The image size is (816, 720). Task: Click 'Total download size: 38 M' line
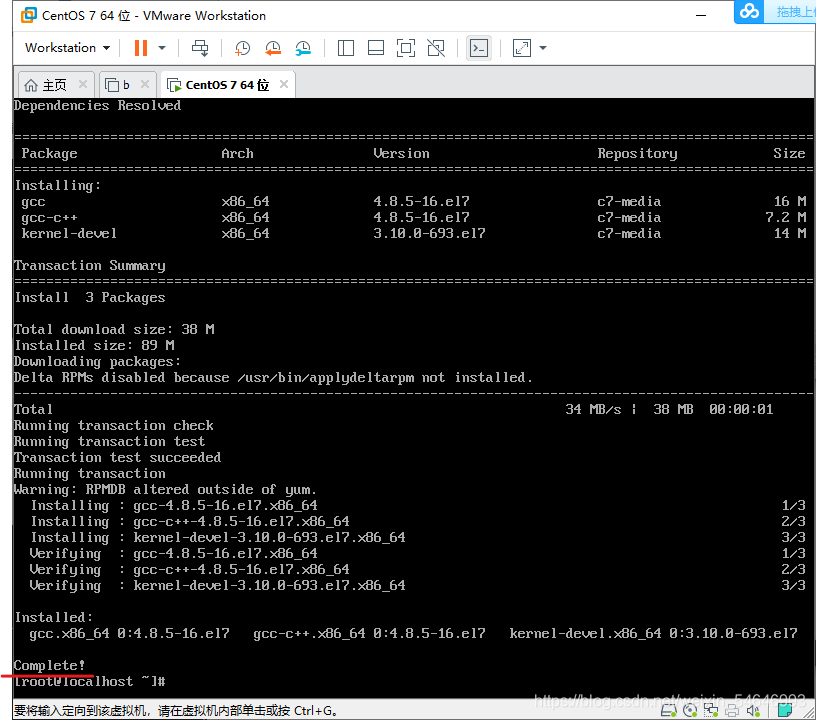(114, 329)
